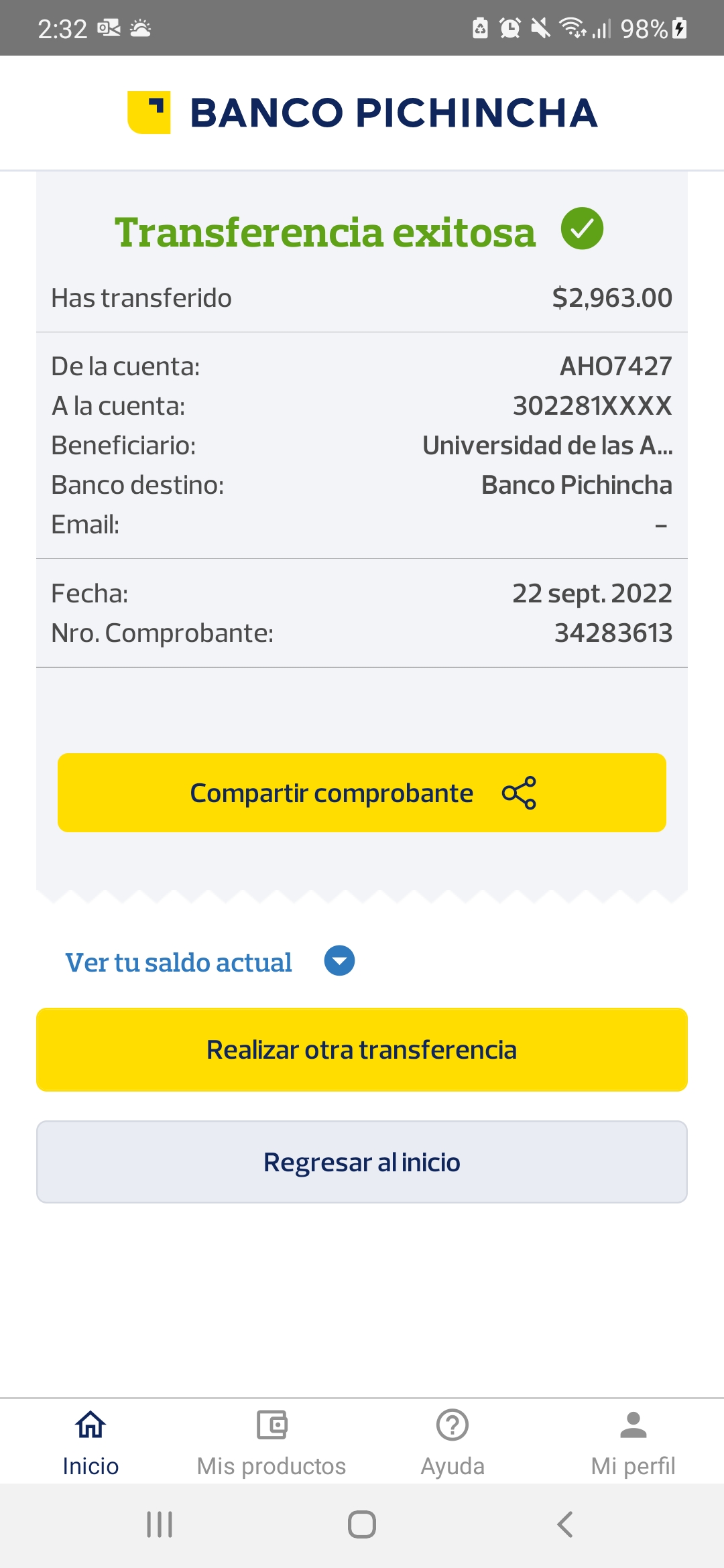The width and height of the screenshot is (724, 1568).
Task: Tap the Ayuda question mark icon
Action: coord(452,1425)
